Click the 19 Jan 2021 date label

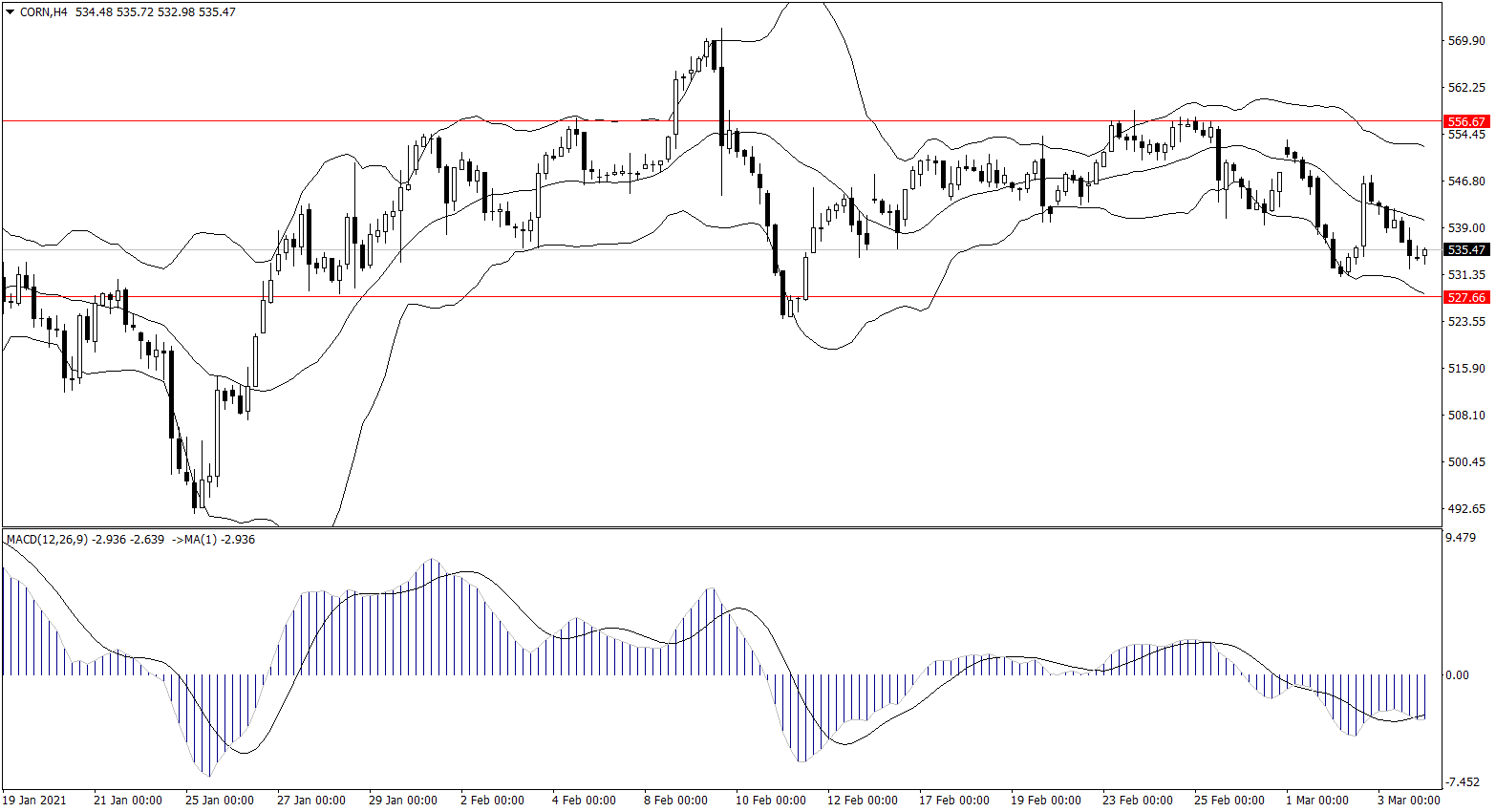[x=35, y=801]
